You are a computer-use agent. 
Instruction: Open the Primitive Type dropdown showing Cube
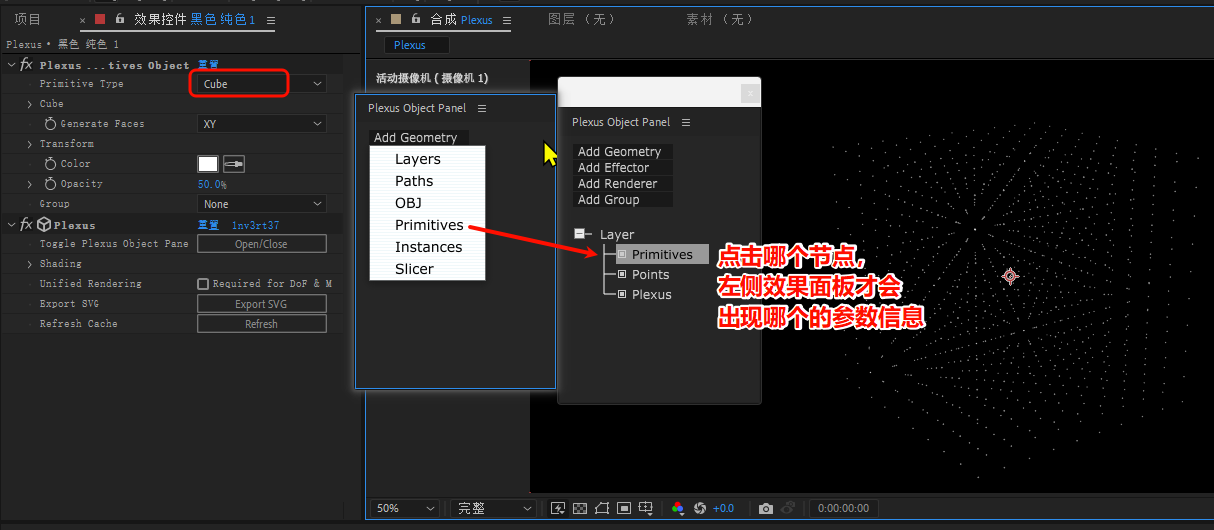tap(262, 84)
